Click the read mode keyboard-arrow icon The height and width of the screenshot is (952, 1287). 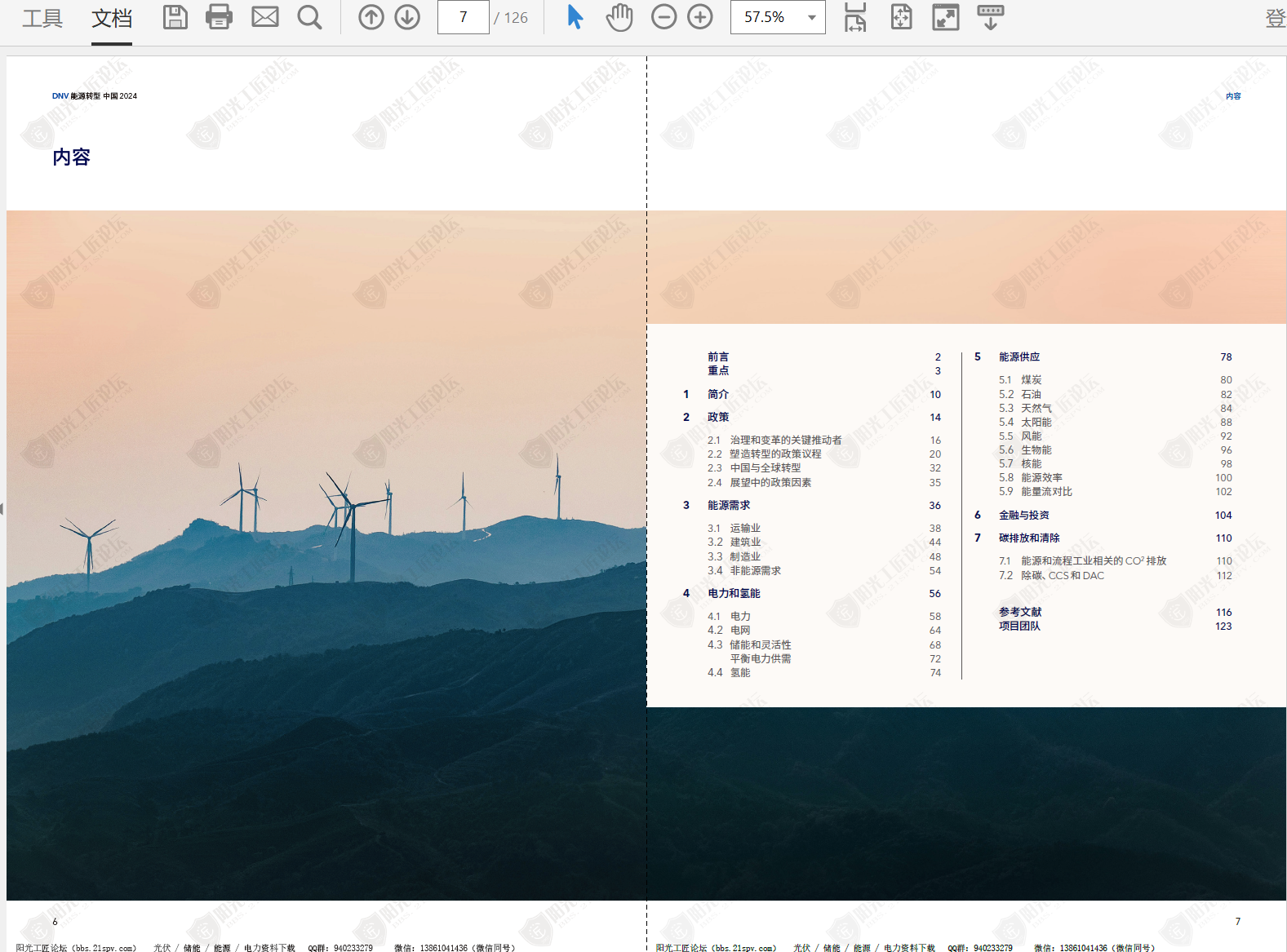point(991,17)
